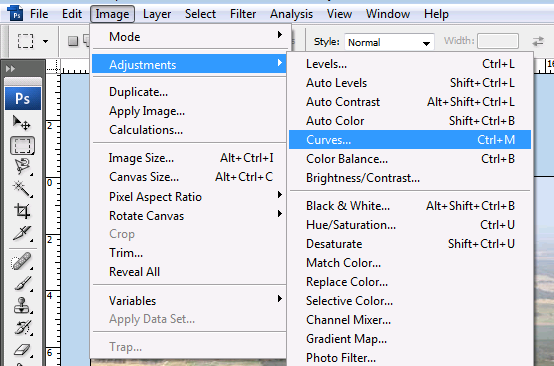Select the Clone Stamp tool

22,306
